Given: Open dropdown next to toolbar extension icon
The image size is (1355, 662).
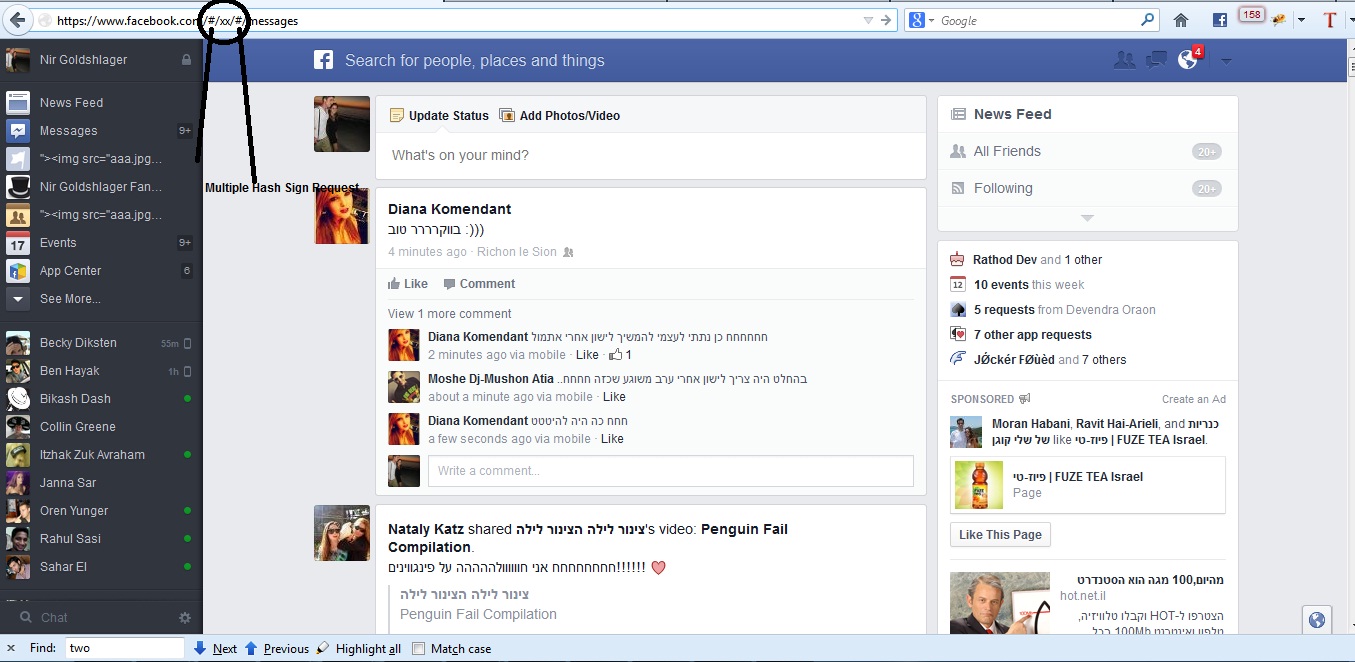Looking at the screenshot, I should (1302, 20).
